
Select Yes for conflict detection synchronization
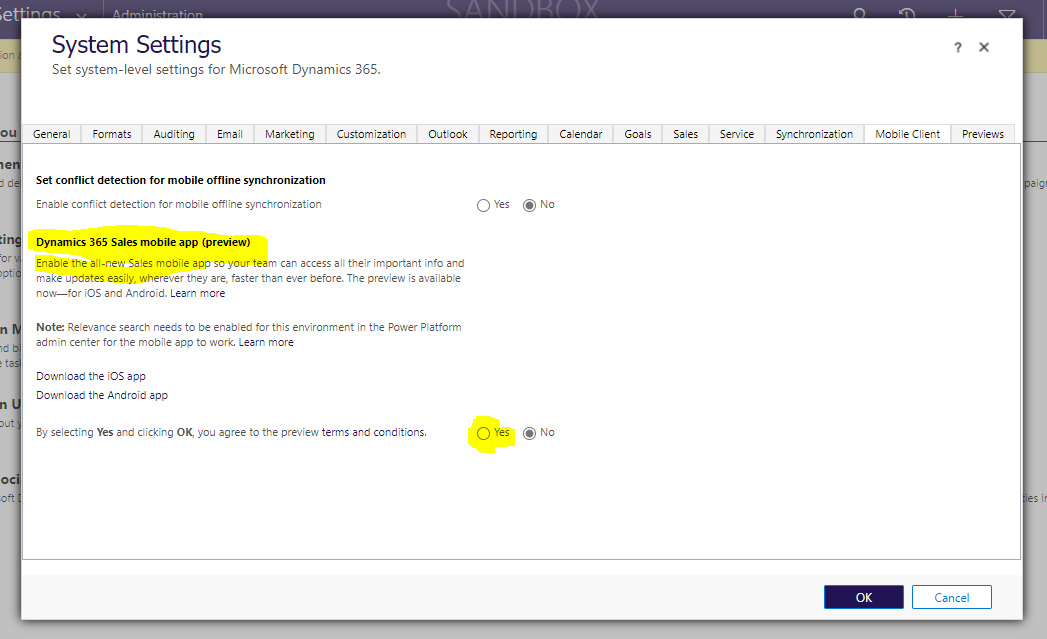click(484, 205)
